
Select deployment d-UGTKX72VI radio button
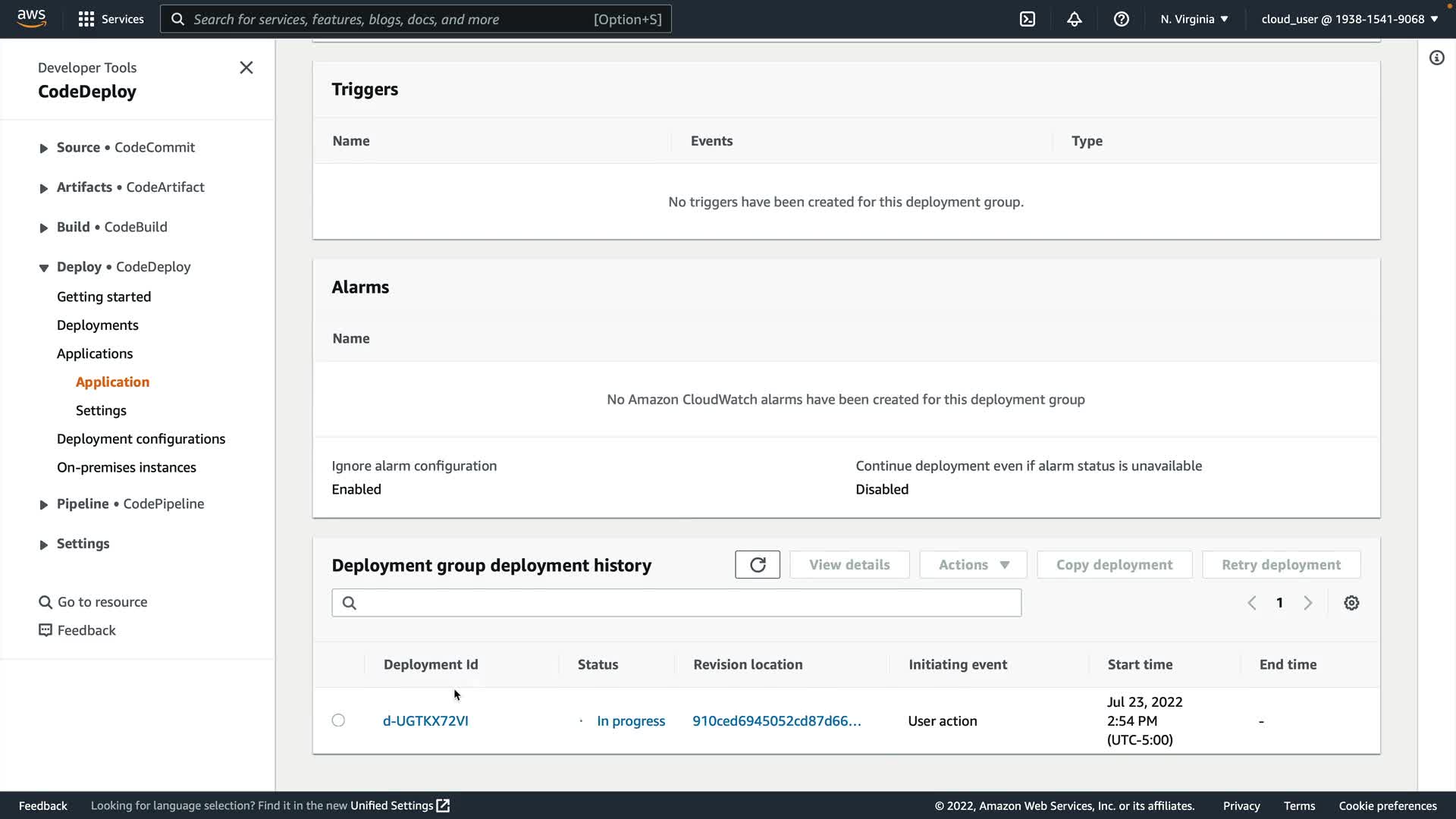click(338, 720)
